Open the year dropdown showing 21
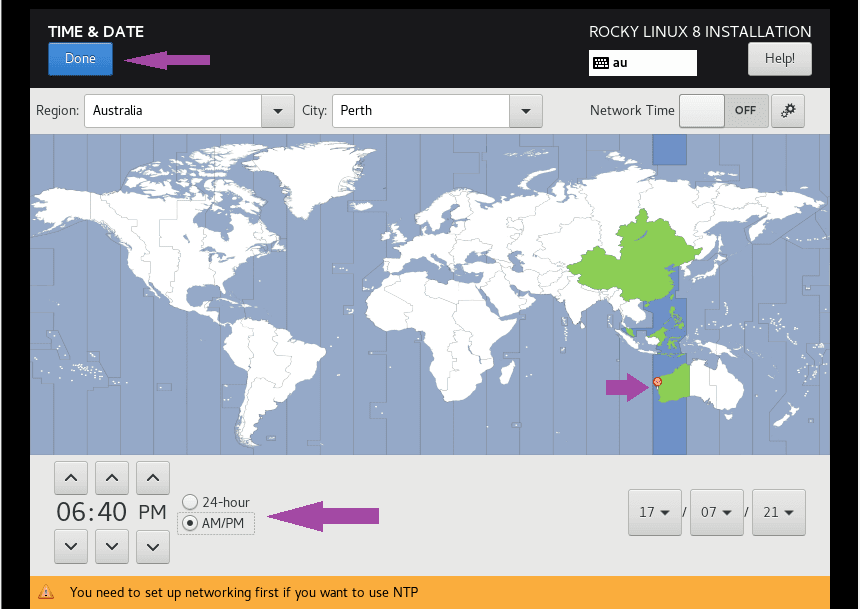860x609 pixels. 779,512
